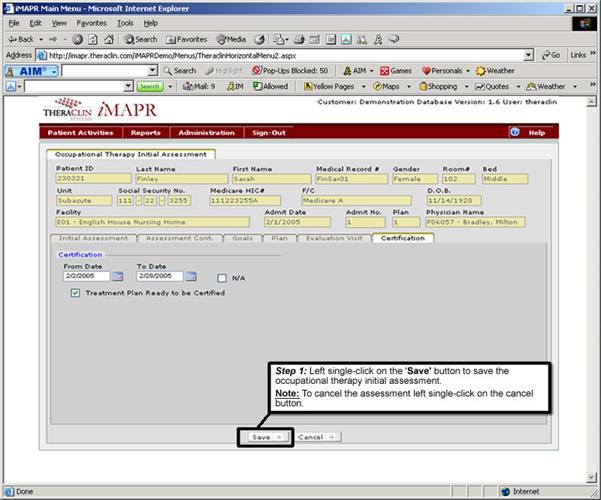
Task: Open the Personals dropdown menu
Action: tap(466, 71)
